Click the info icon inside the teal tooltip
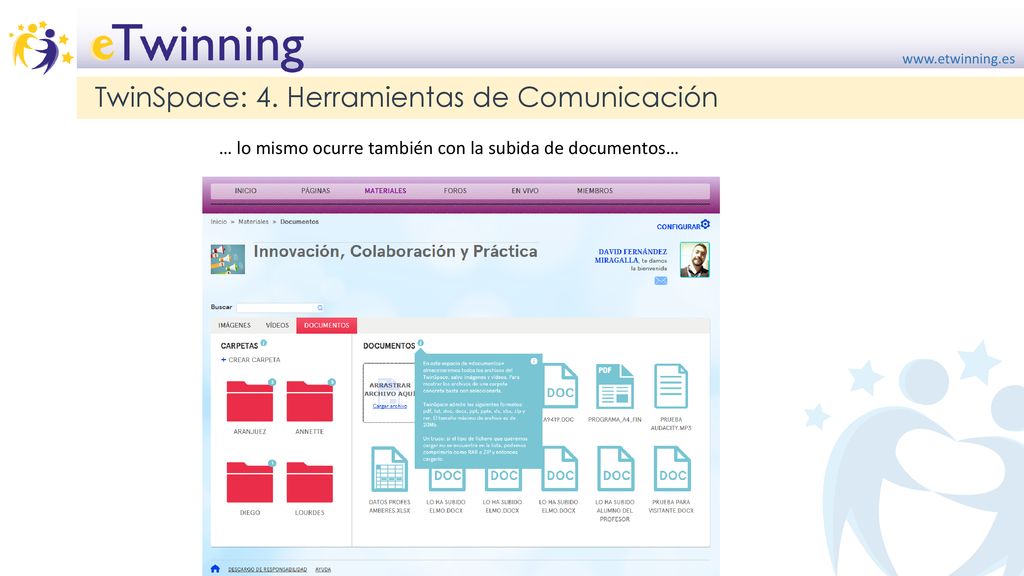Screen dimensions: 1024x576 [x=534, y=361]
